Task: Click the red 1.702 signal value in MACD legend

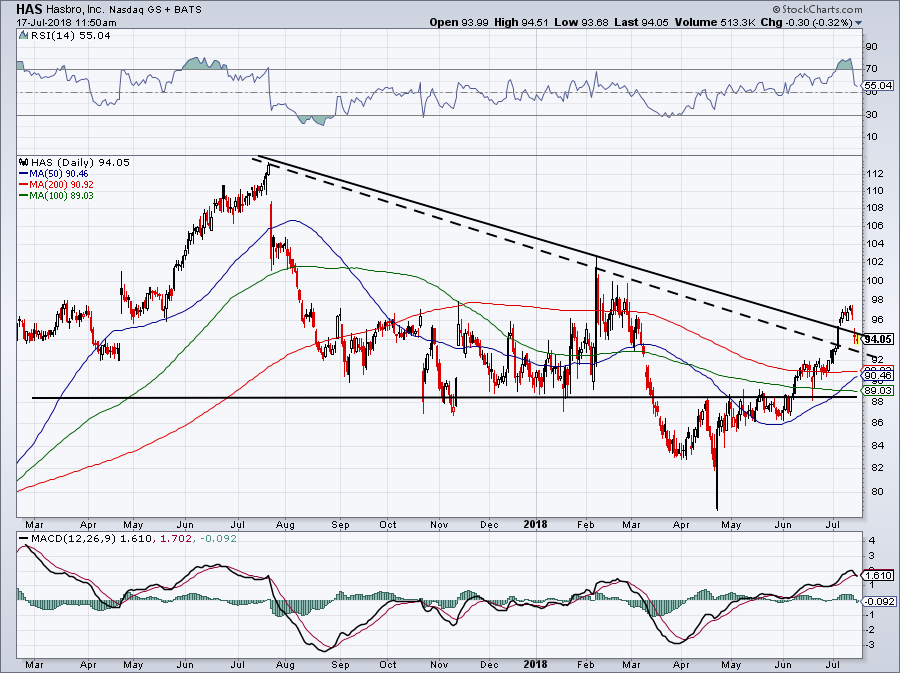Action: [x=174, y=539]
